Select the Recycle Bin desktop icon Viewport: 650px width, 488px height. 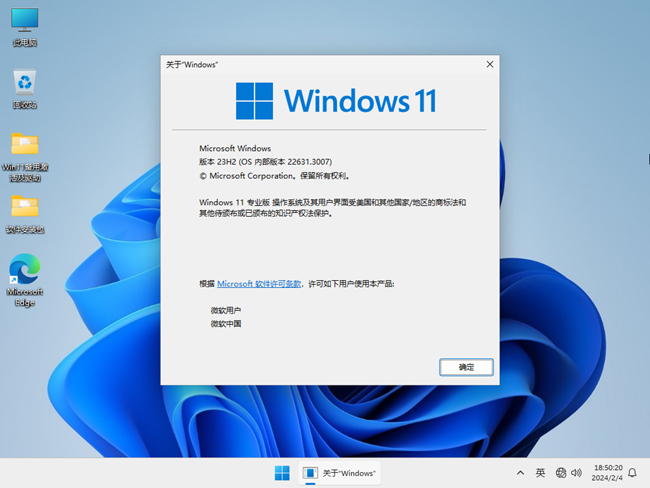point(24,89)
